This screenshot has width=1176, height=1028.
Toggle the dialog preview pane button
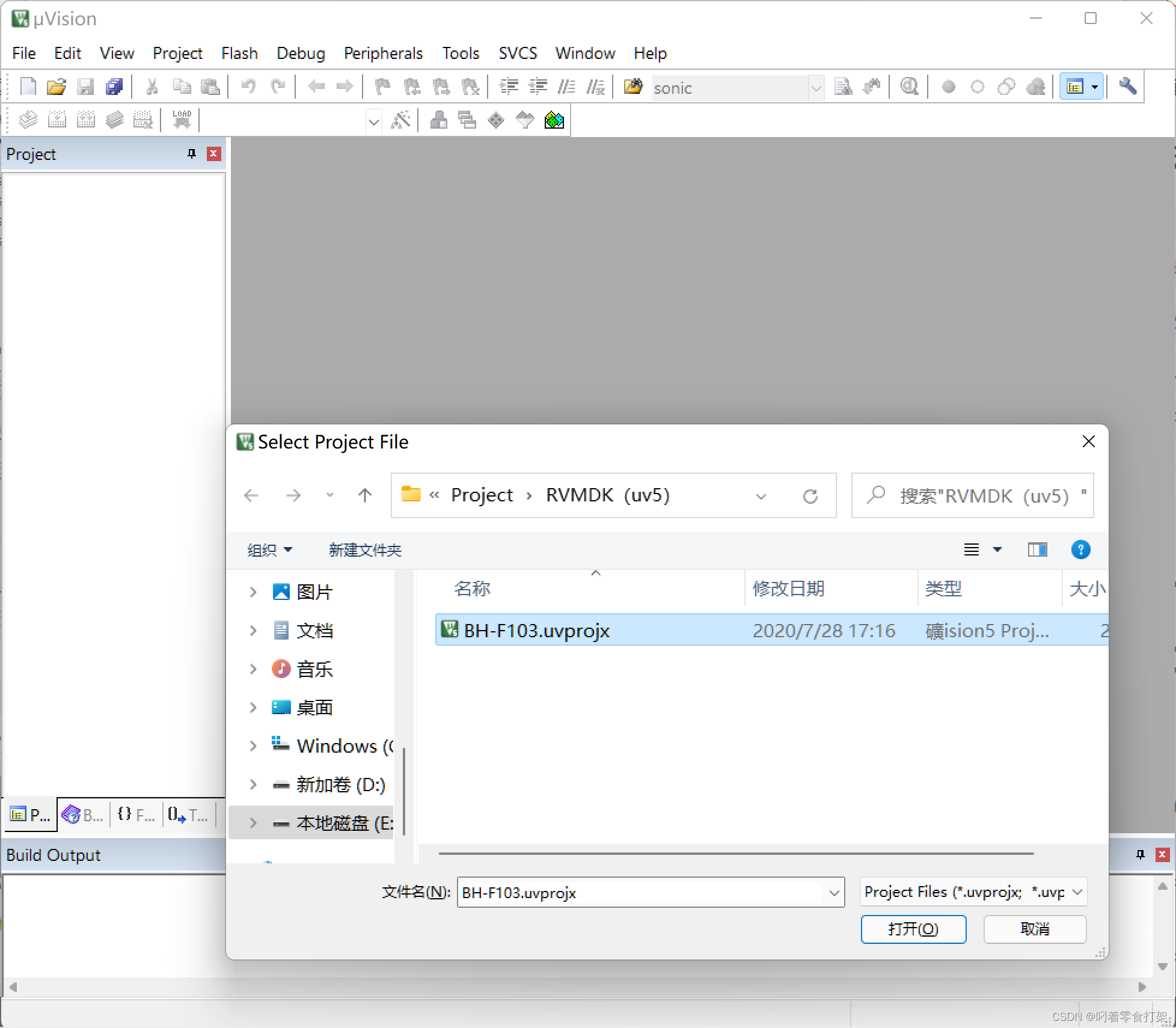(1037, 549)
